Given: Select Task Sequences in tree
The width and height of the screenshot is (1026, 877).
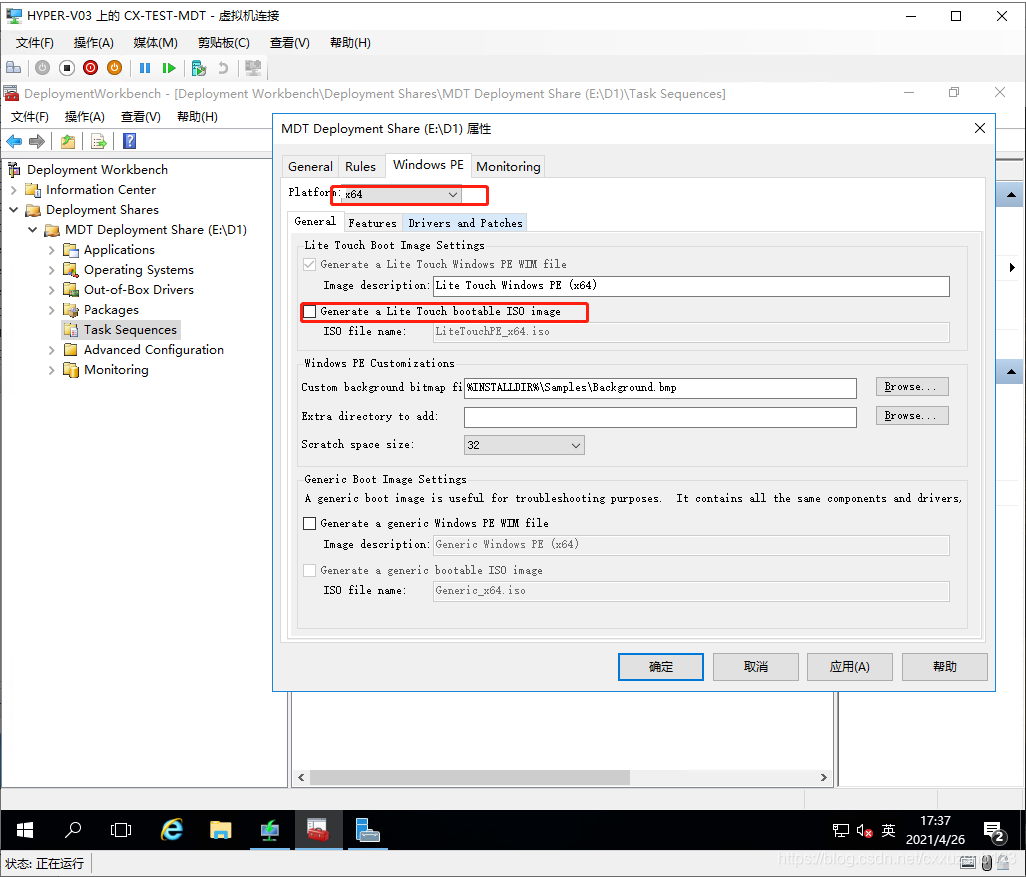Looking at the screenshot, I should pos(130,330).
